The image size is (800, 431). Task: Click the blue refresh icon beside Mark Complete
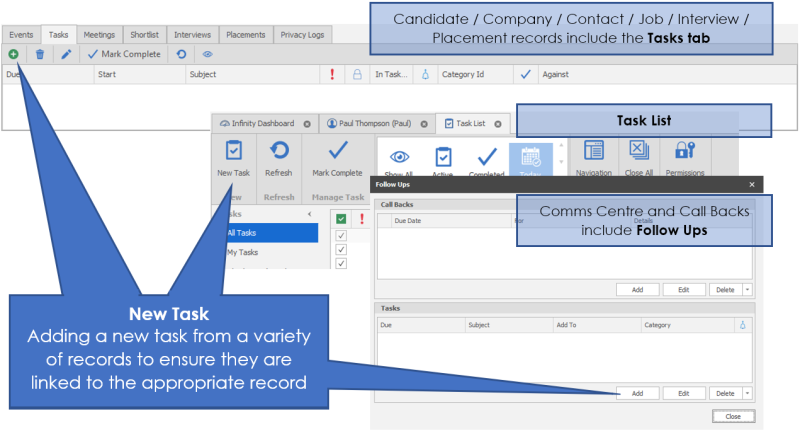[x=181, y=54]
